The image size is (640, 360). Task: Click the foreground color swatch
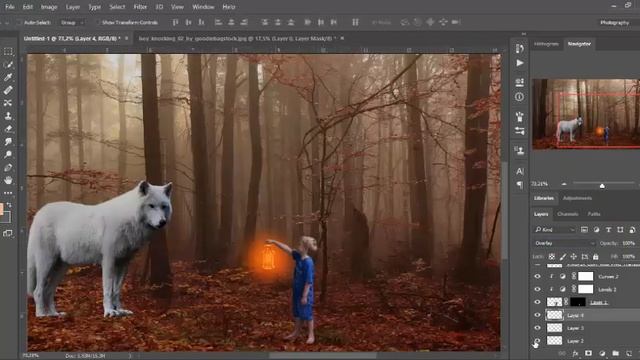[x=1, y=209]
